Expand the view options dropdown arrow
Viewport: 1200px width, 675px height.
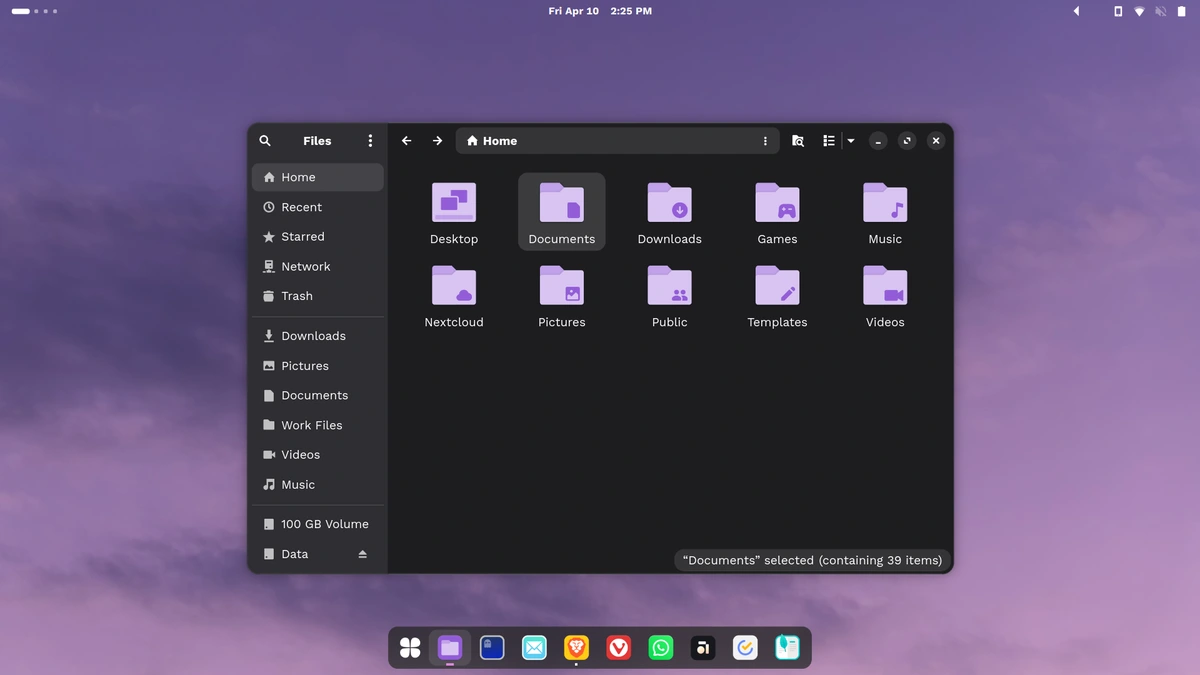point(851,141)
